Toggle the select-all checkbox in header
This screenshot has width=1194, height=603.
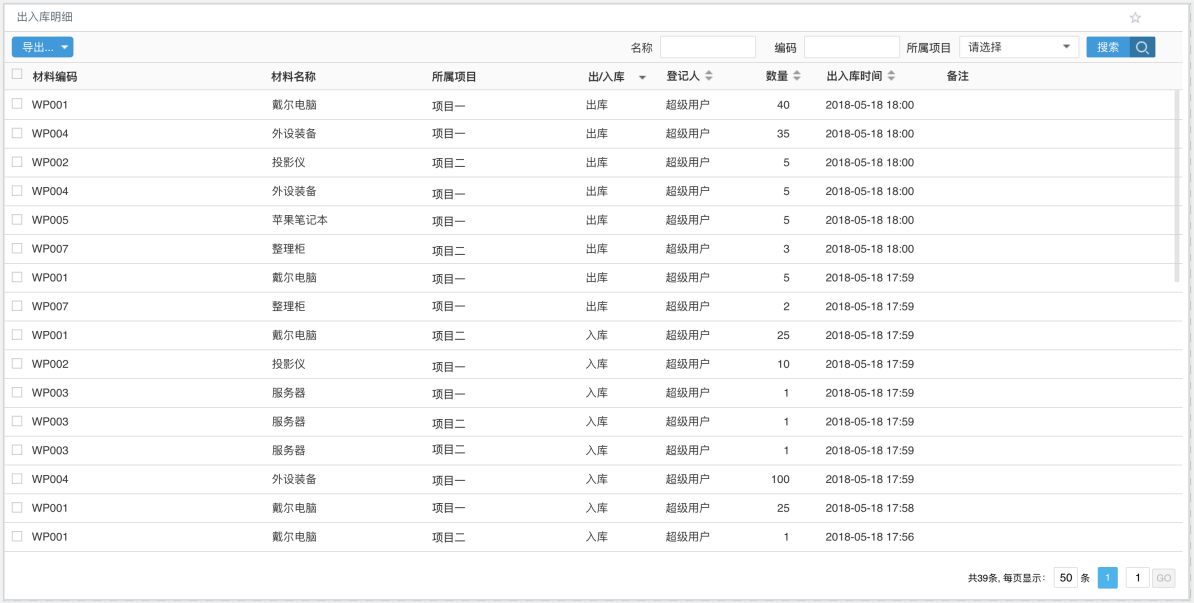(x=16, y=75)
